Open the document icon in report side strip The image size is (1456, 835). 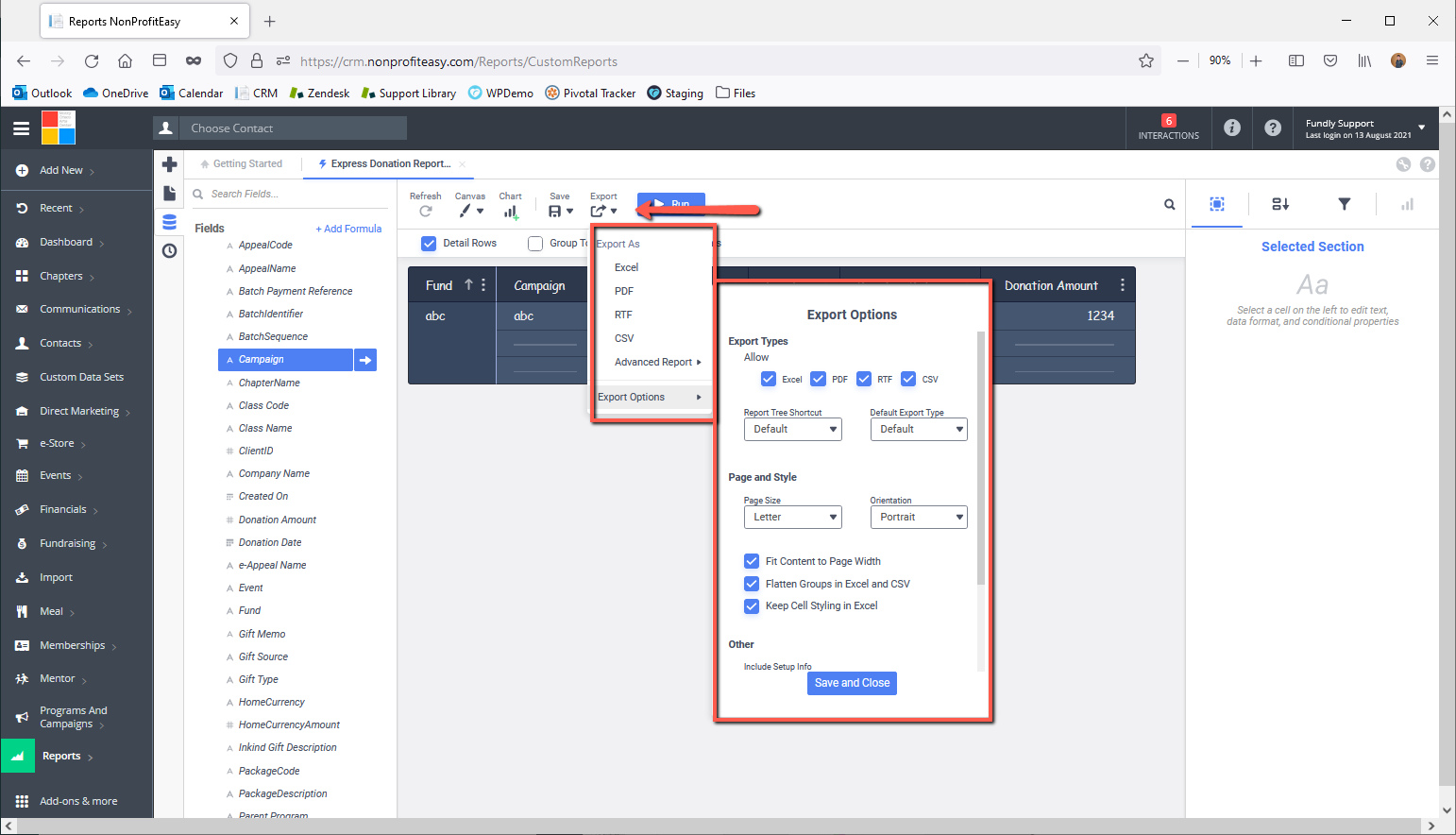170,193
